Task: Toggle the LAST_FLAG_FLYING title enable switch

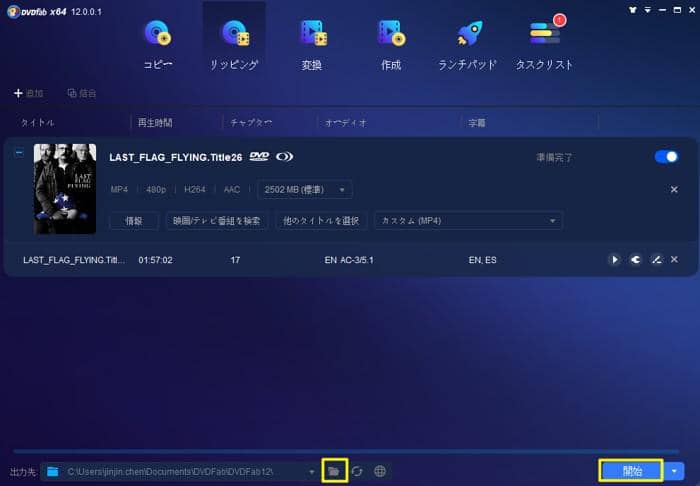Action: [x=665, y=157]
